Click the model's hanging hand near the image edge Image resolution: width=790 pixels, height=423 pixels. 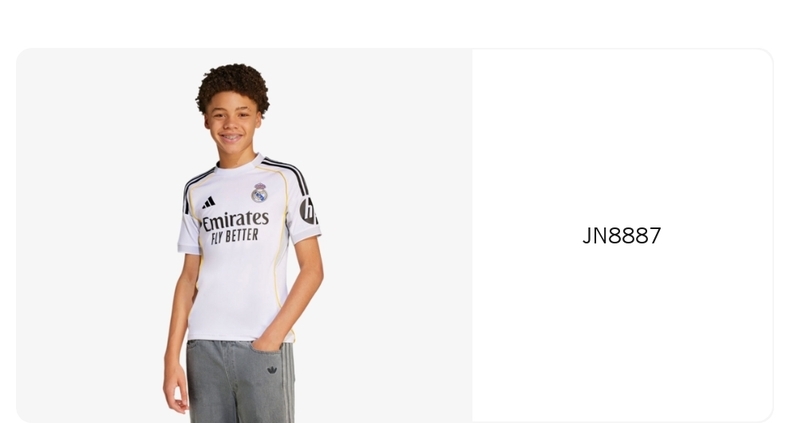tap(175, 386)
